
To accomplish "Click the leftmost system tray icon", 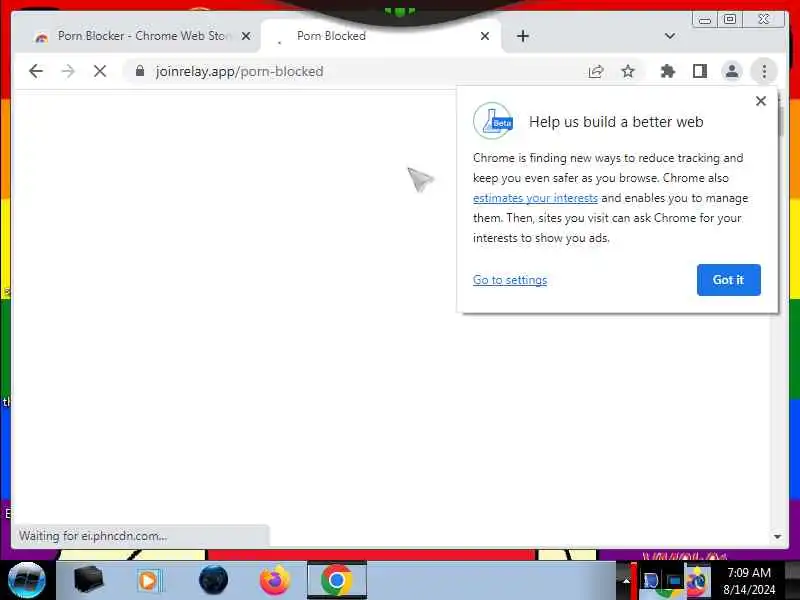I will coord(651,581).
